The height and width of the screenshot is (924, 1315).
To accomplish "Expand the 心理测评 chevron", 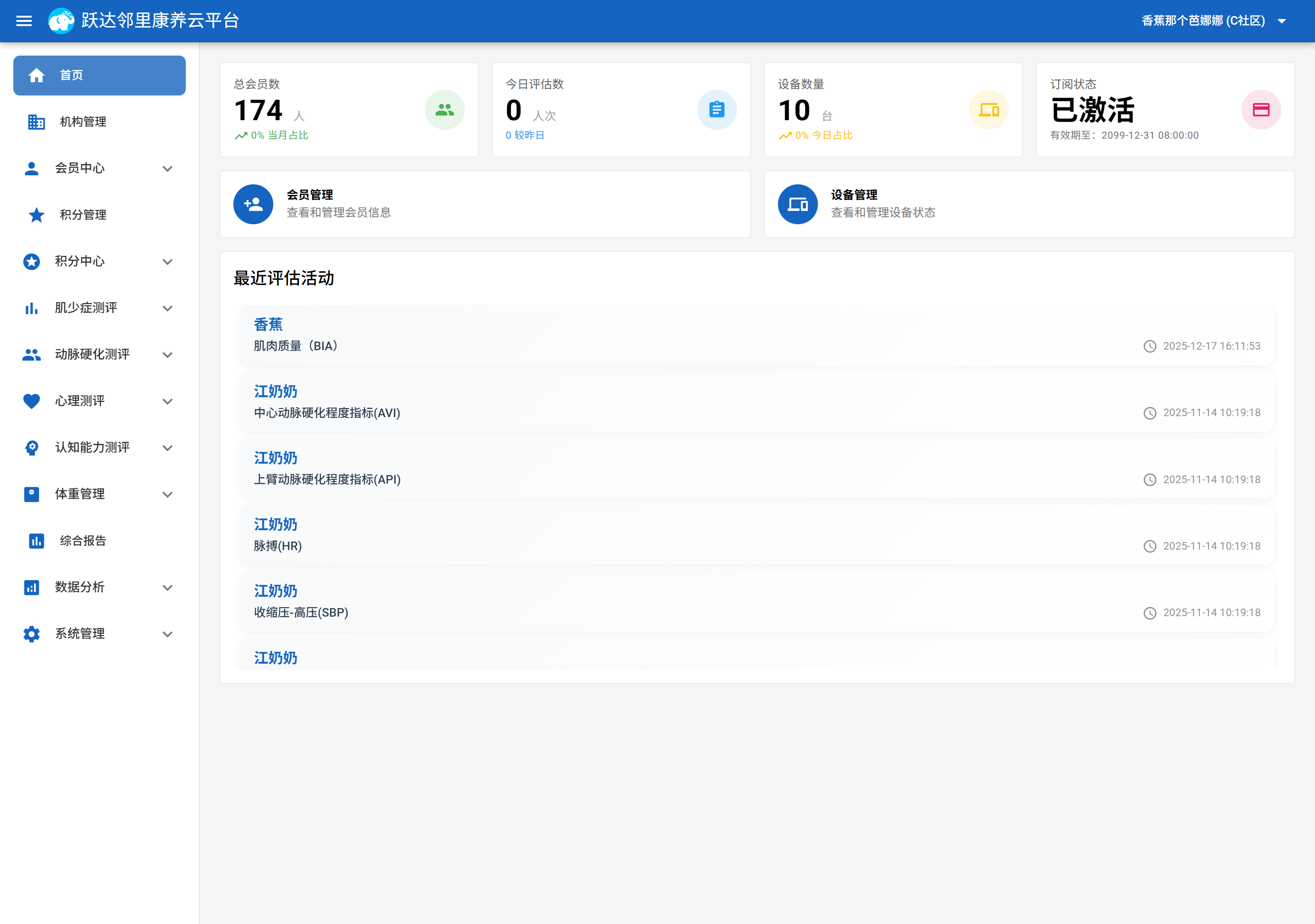I will pos(167,402).
